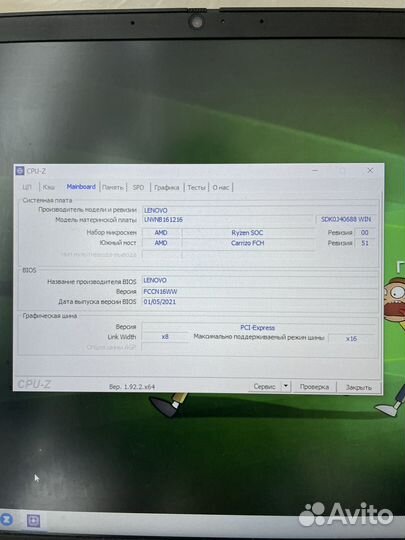The image size is (405, 540).
Task: Click the Link Width value x8
Action: 165,337
